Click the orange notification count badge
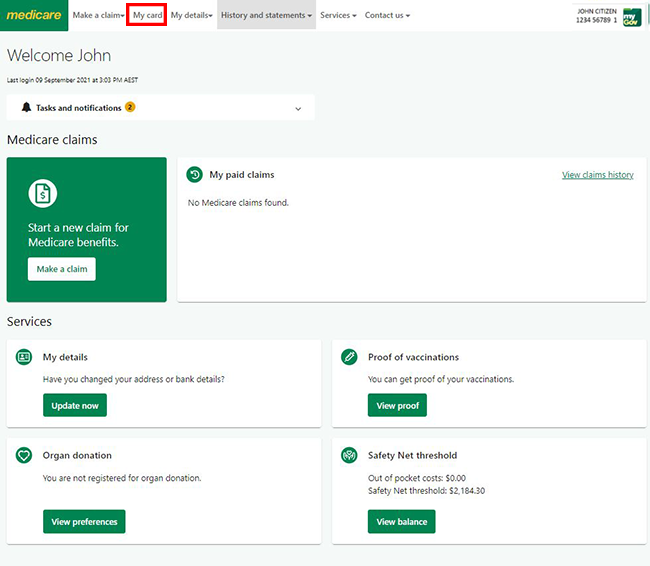This screenshot has width=650, height=566. (130, 107)
